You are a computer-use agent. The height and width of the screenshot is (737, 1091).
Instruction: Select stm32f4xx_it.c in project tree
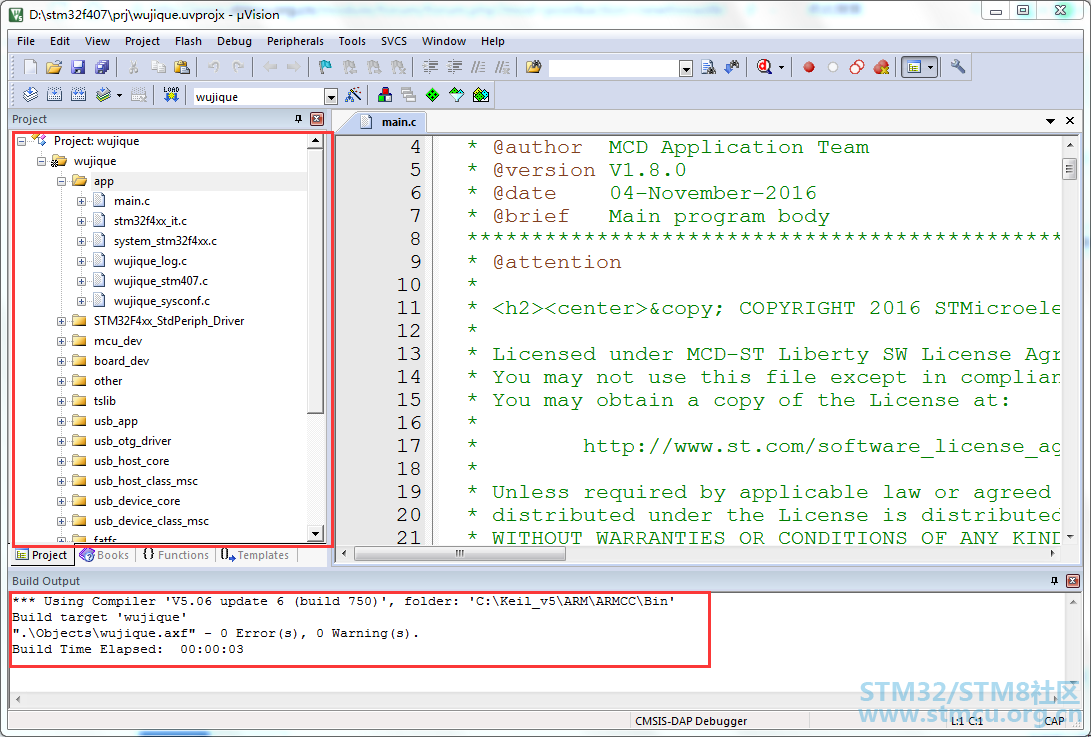click(150, 221)
